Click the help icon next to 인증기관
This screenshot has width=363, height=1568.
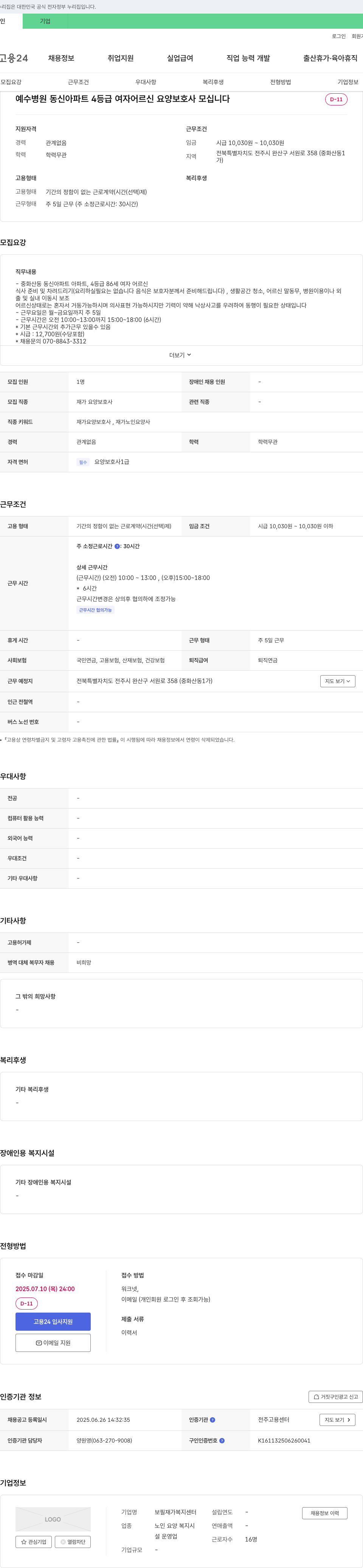coord(213,1420)
